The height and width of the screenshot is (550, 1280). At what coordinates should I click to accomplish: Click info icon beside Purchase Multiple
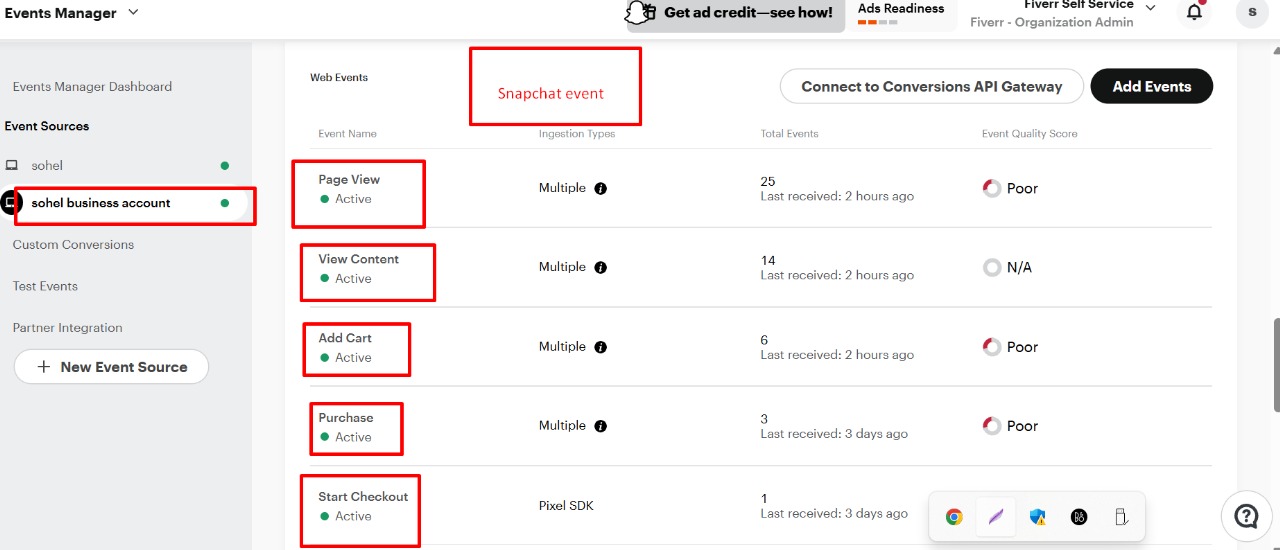point(600,426)
